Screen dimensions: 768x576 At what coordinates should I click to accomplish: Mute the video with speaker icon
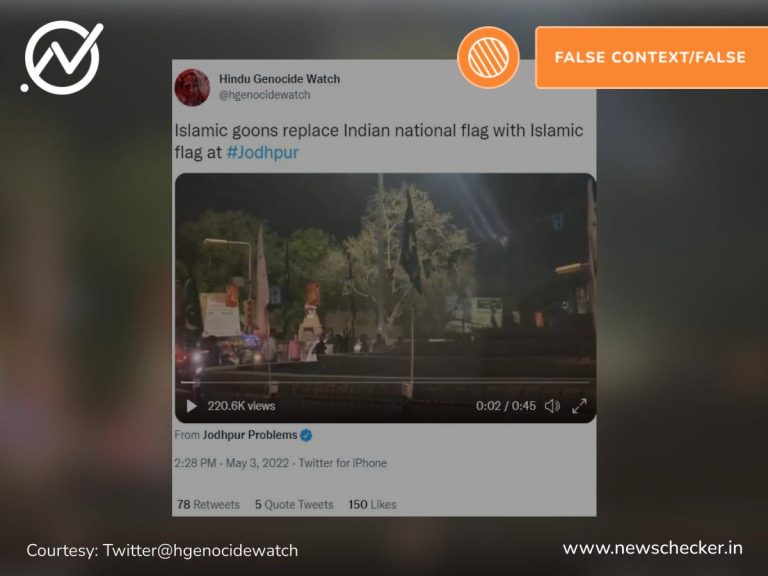(552, 406)
